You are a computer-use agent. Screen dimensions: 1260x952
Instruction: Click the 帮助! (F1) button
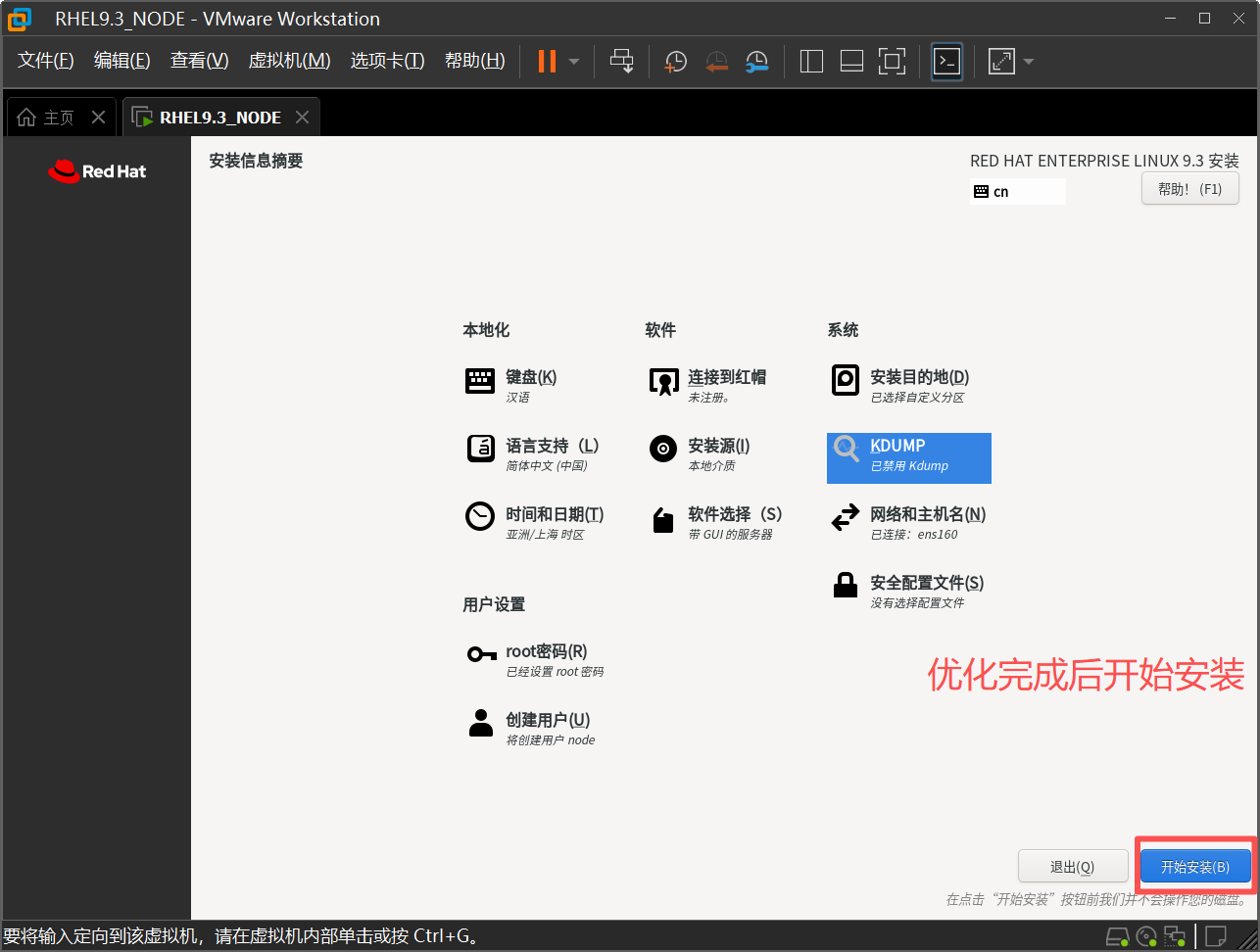coord(1189,189)
